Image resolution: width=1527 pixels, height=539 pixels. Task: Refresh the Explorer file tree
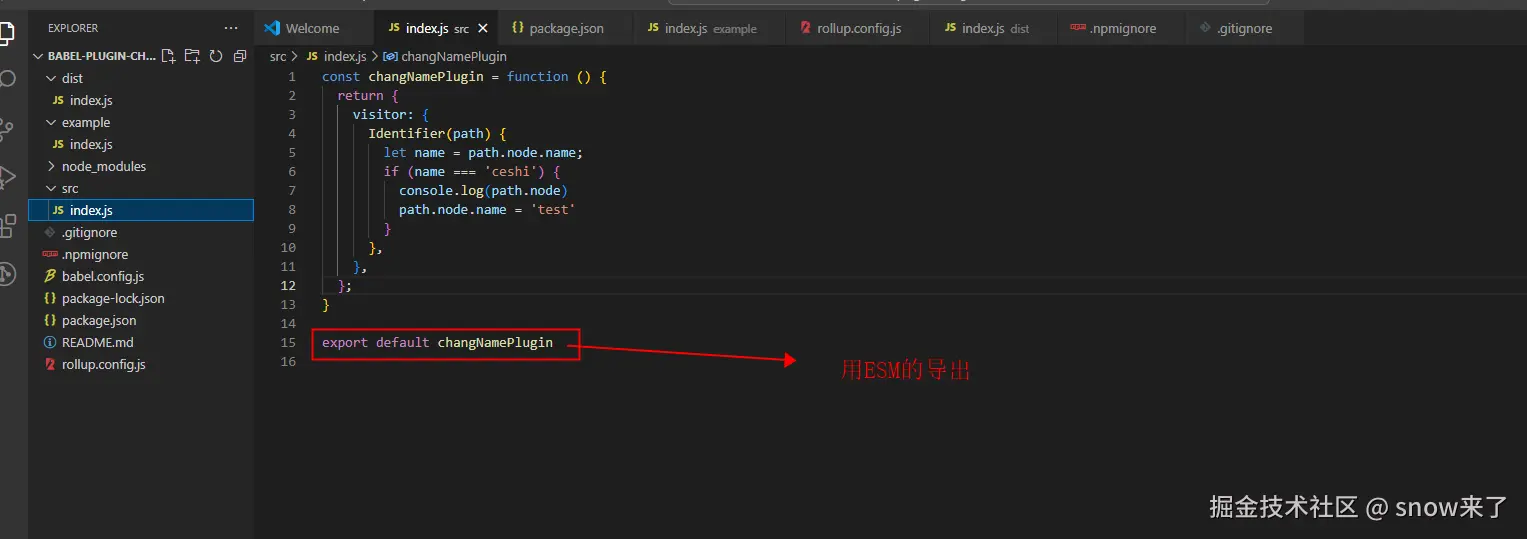point(216,56)
